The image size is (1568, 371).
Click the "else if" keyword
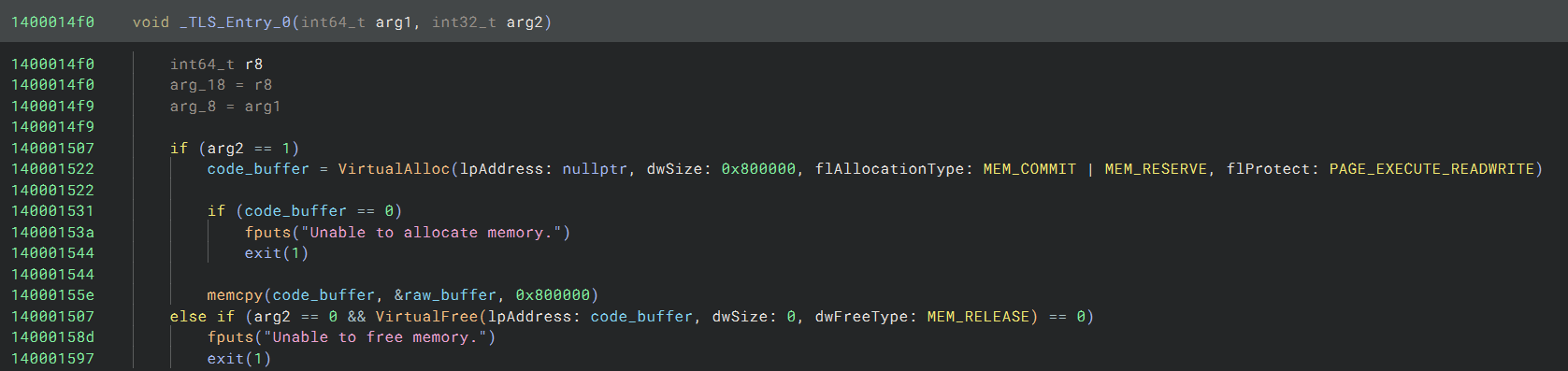(202, 317)
